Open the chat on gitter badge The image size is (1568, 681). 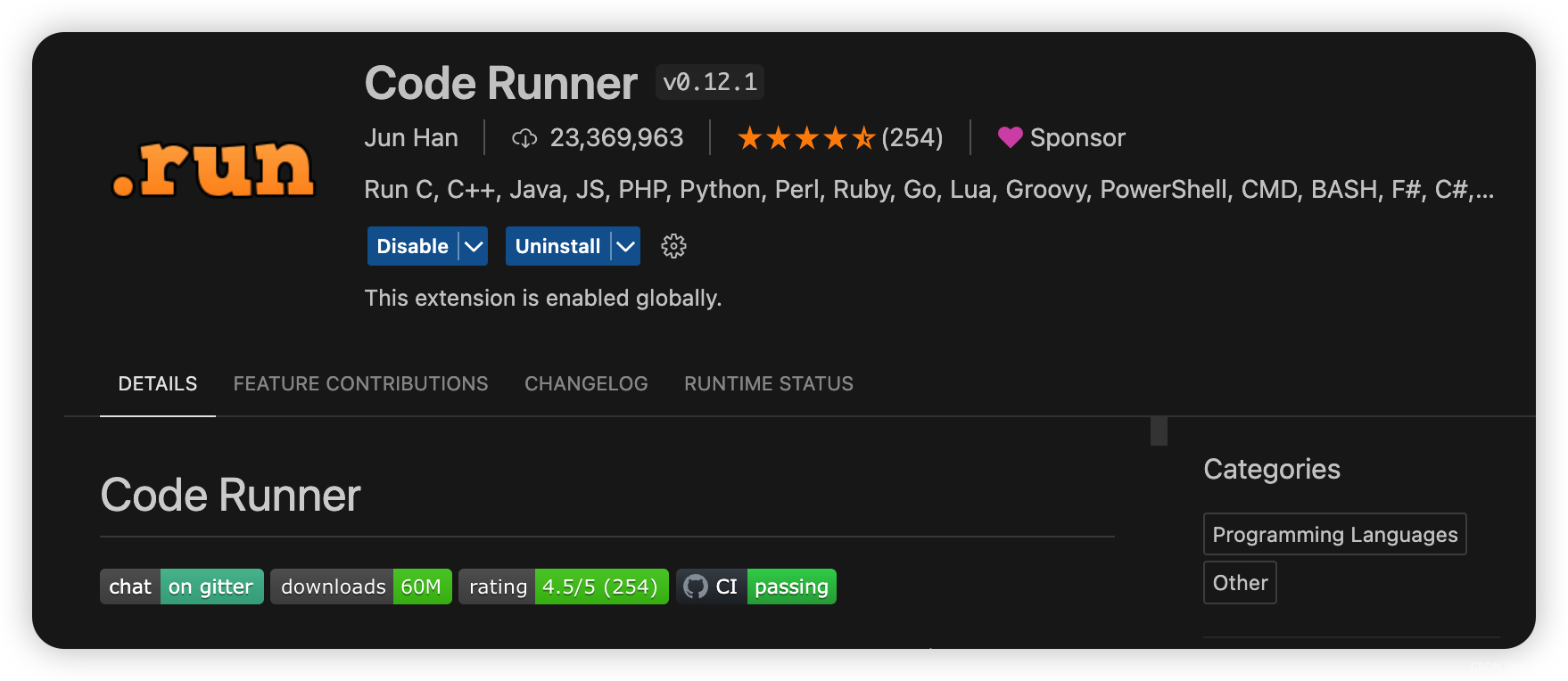coord(182,587)
